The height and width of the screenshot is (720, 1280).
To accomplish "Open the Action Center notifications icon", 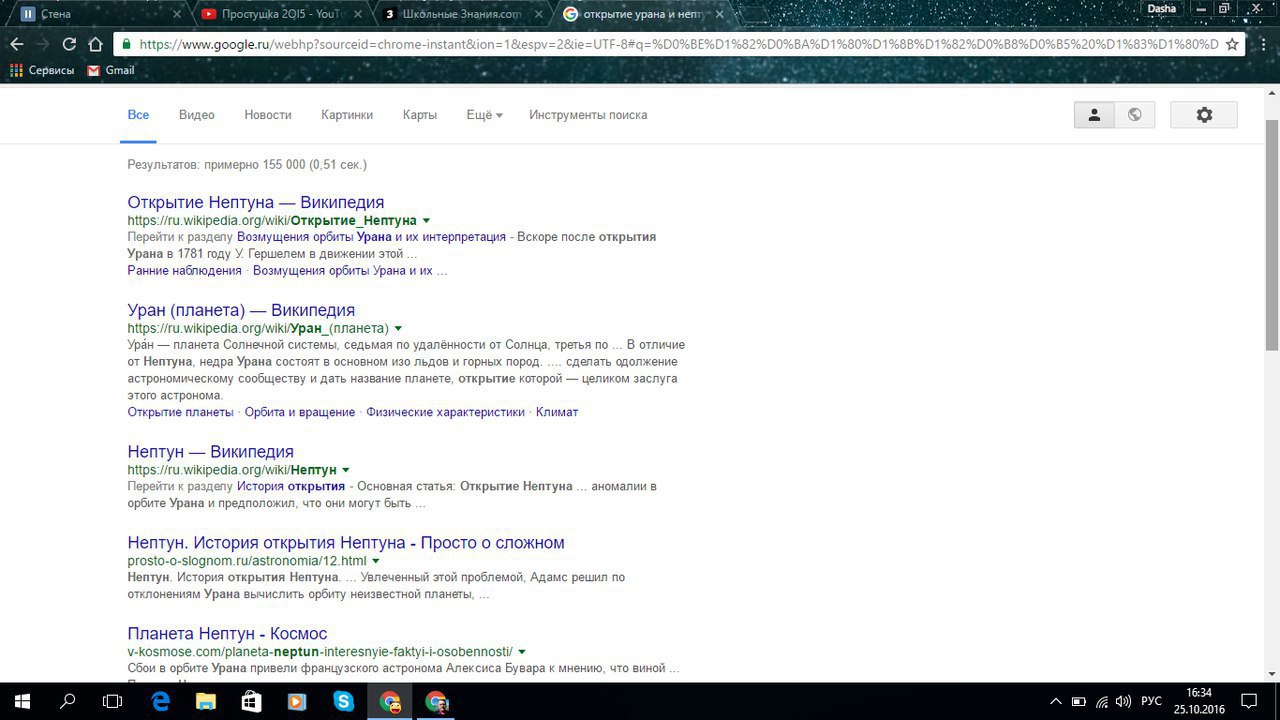I will click(1248, 701).
